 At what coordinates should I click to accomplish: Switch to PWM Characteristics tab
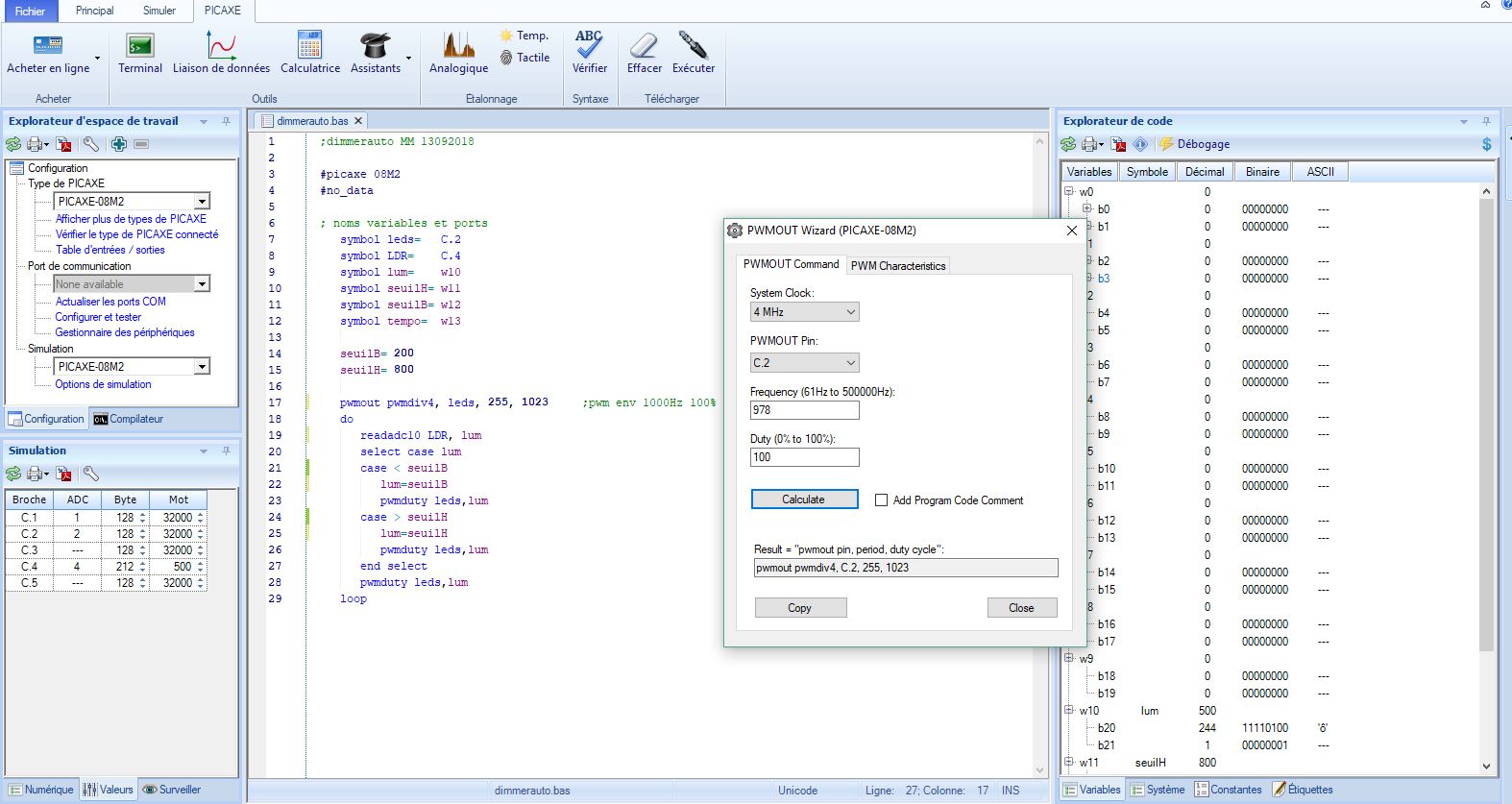pos(898,266)
